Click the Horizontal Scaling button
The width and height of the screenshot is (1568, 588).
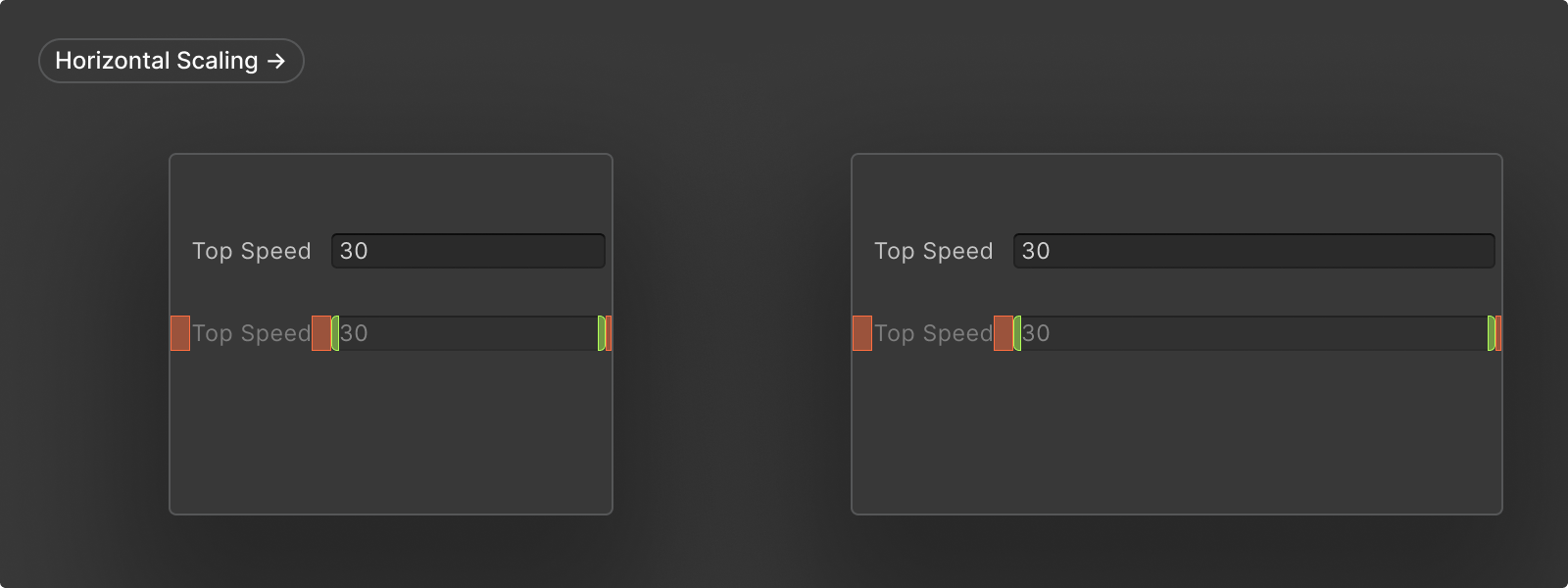click(171, 60)
